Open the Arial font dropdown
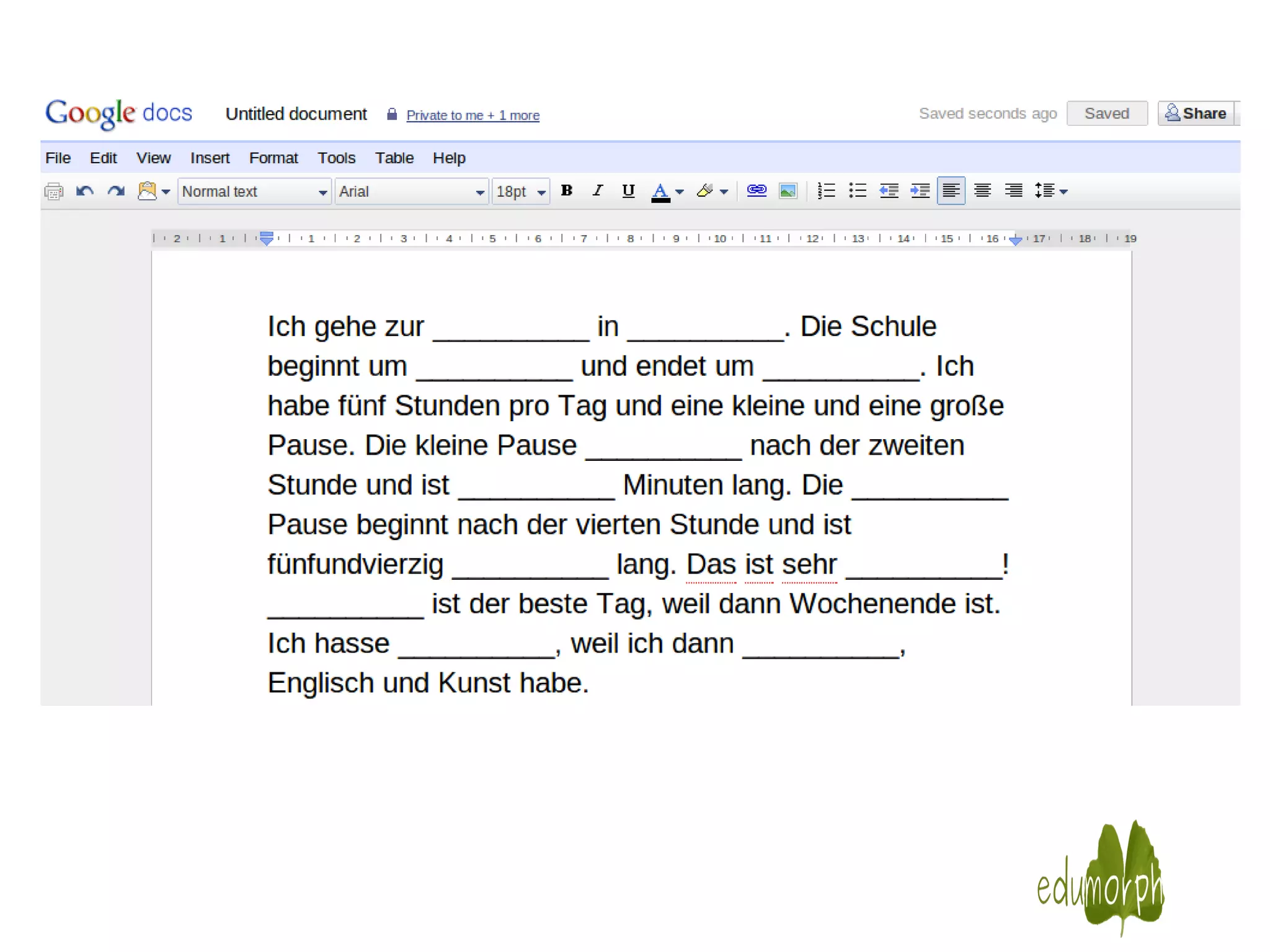The width and height of the screenshot is (1270, 952). pos(412,192)
